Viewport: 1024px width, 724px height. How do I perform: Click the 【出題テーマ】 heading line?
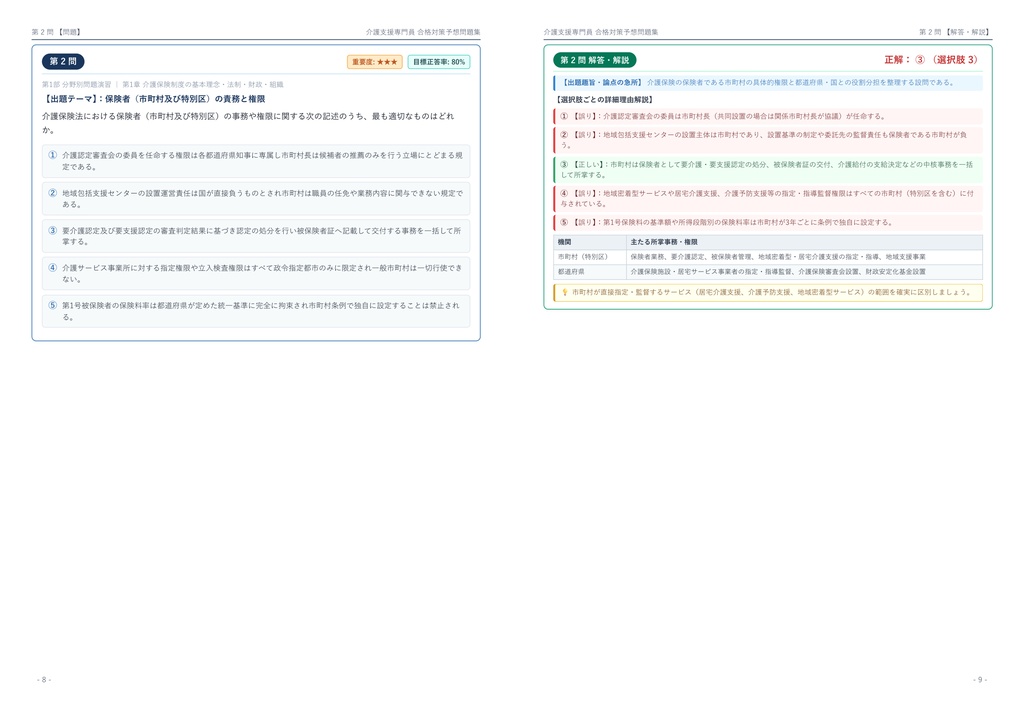coord(153,99)
